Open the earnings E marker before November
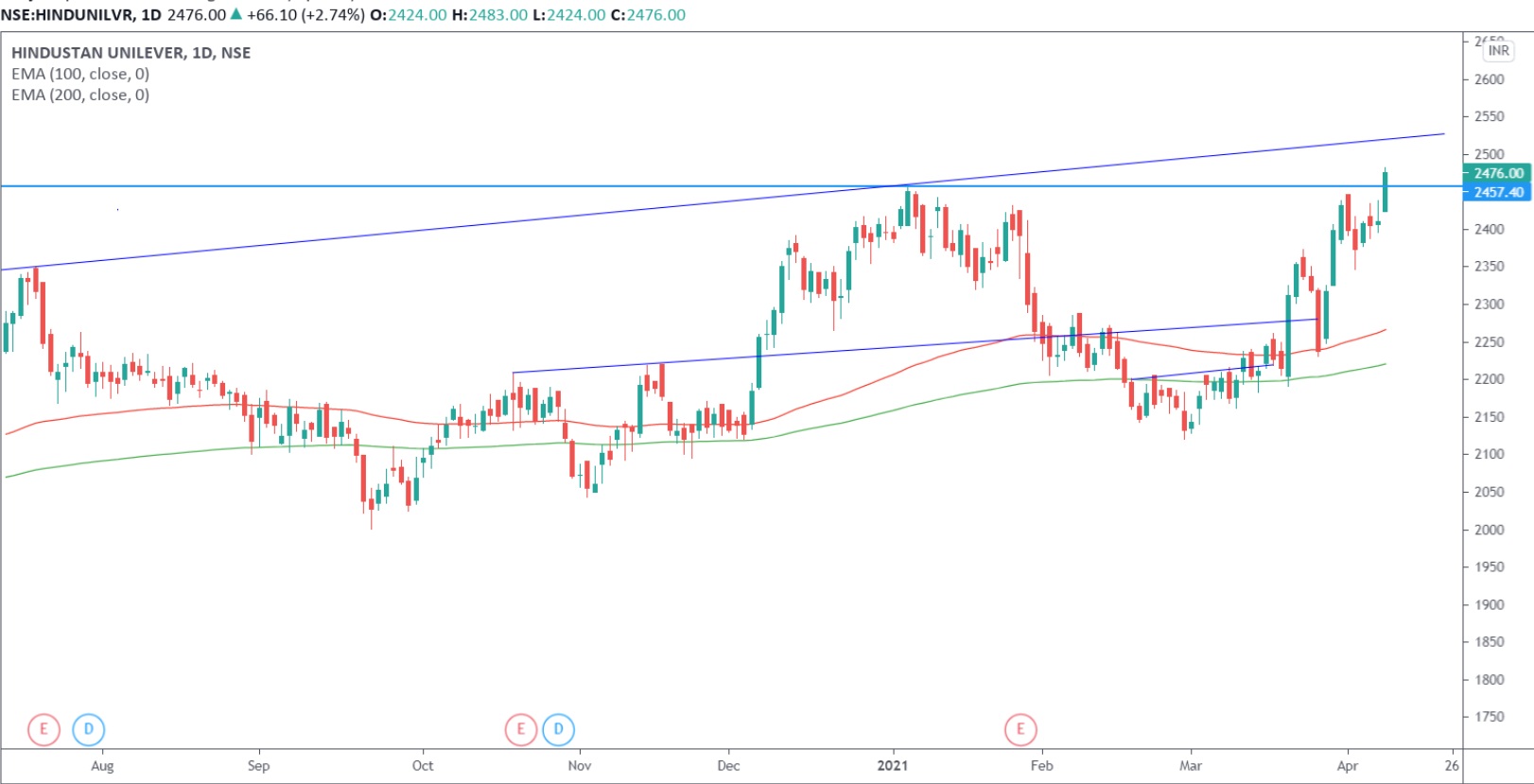This screenshot has width=1534, height=784. [520, 729]
